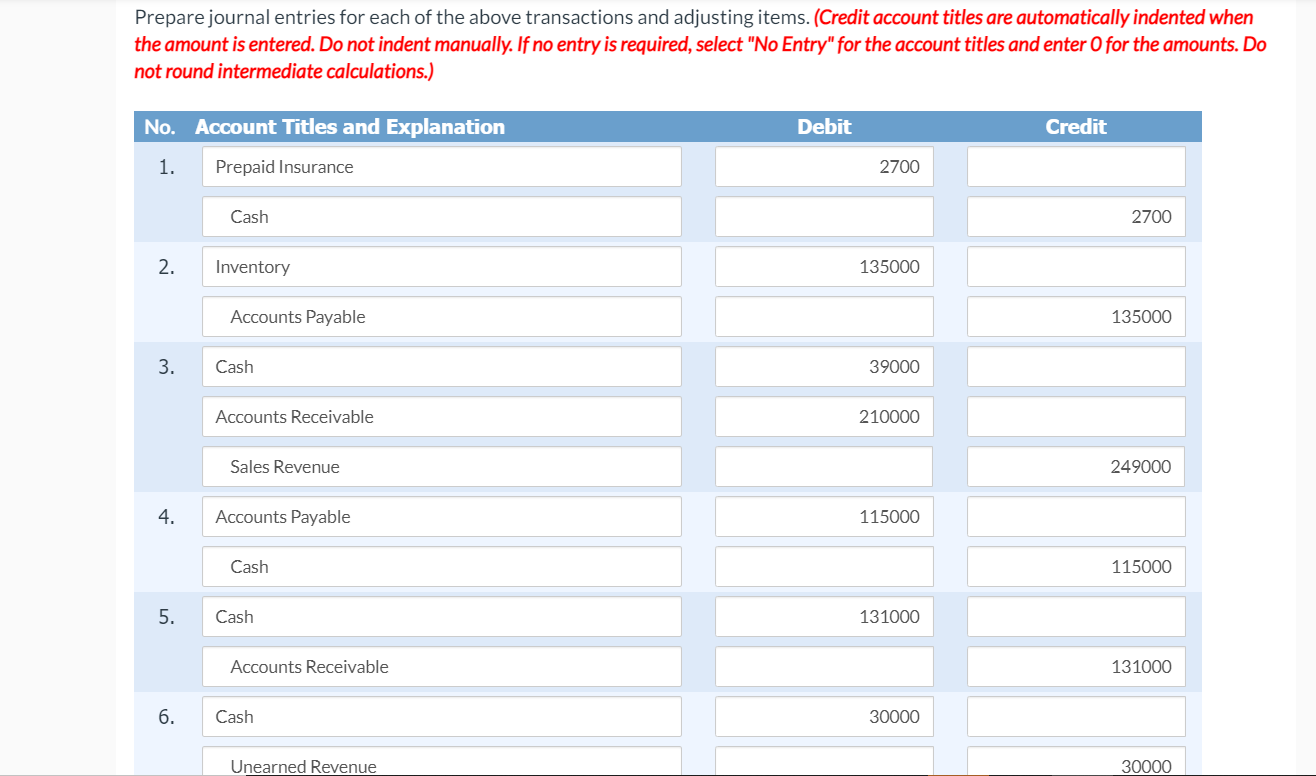Screen dimensions: 1316x776
Task: Click the Cash account field debited 30000
Action: click(442, 717)
